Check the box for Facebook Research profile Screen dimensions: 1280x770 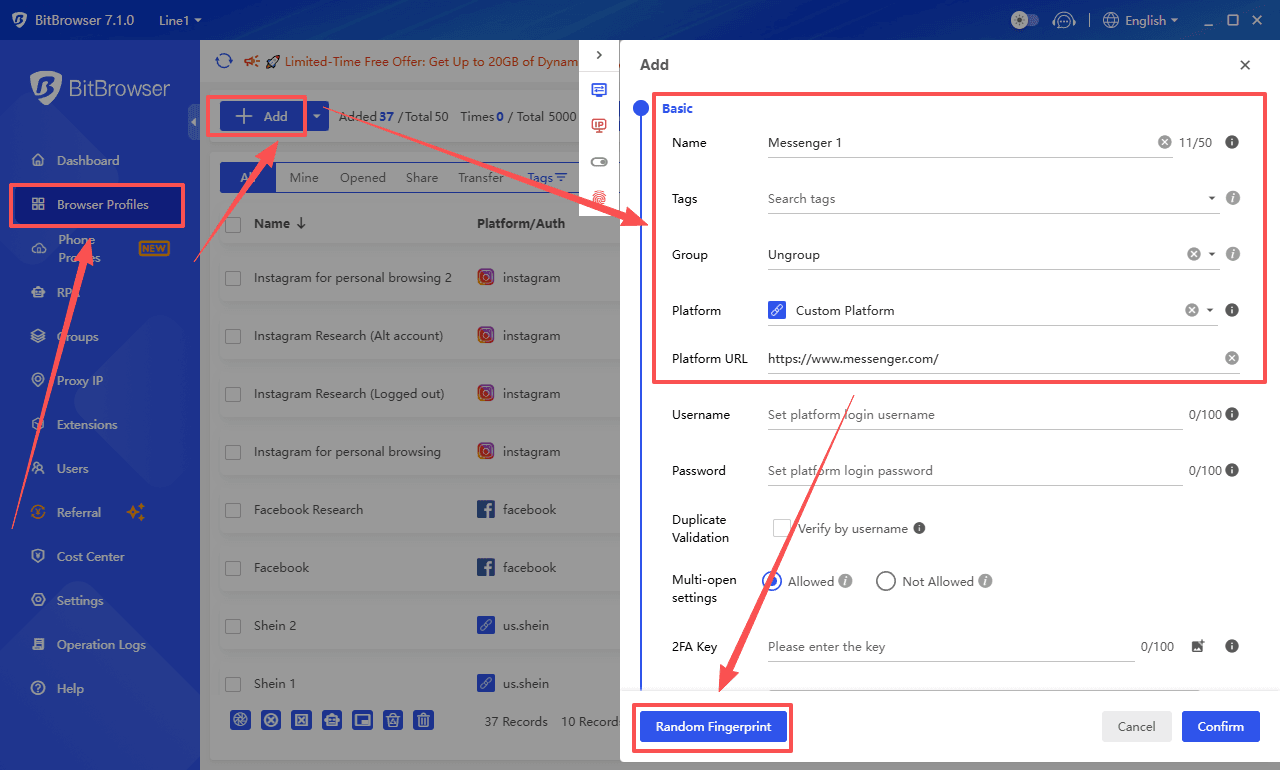[x=233, y=510]
